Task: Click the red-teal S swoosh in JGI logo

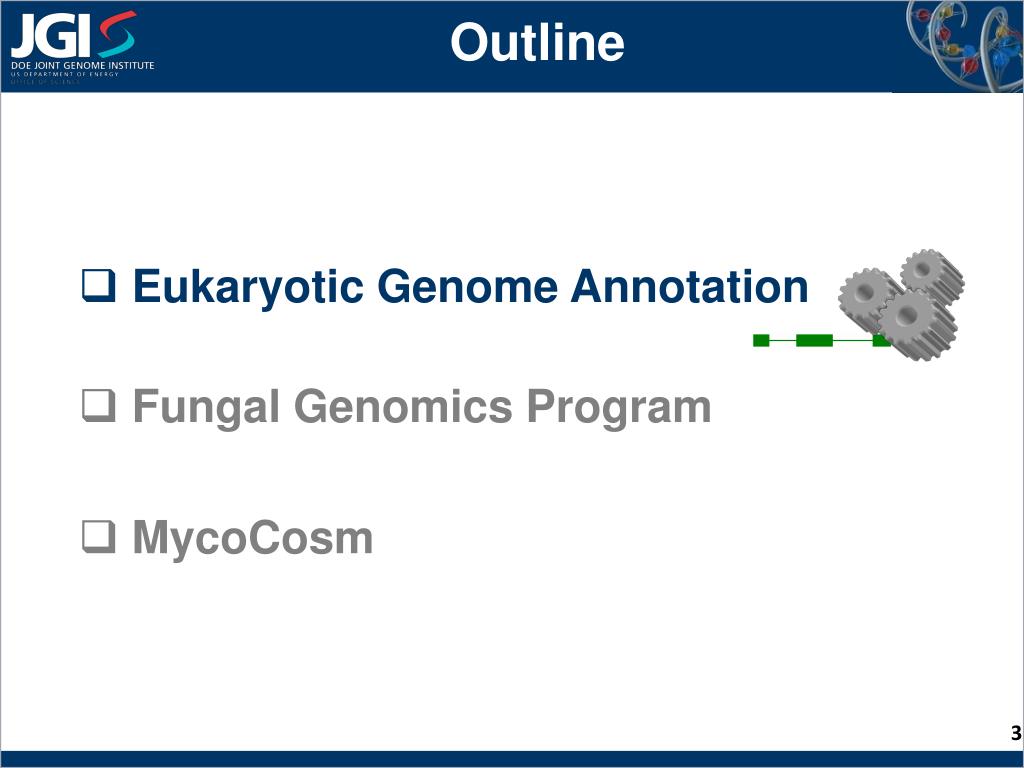Action: (118, 34)
